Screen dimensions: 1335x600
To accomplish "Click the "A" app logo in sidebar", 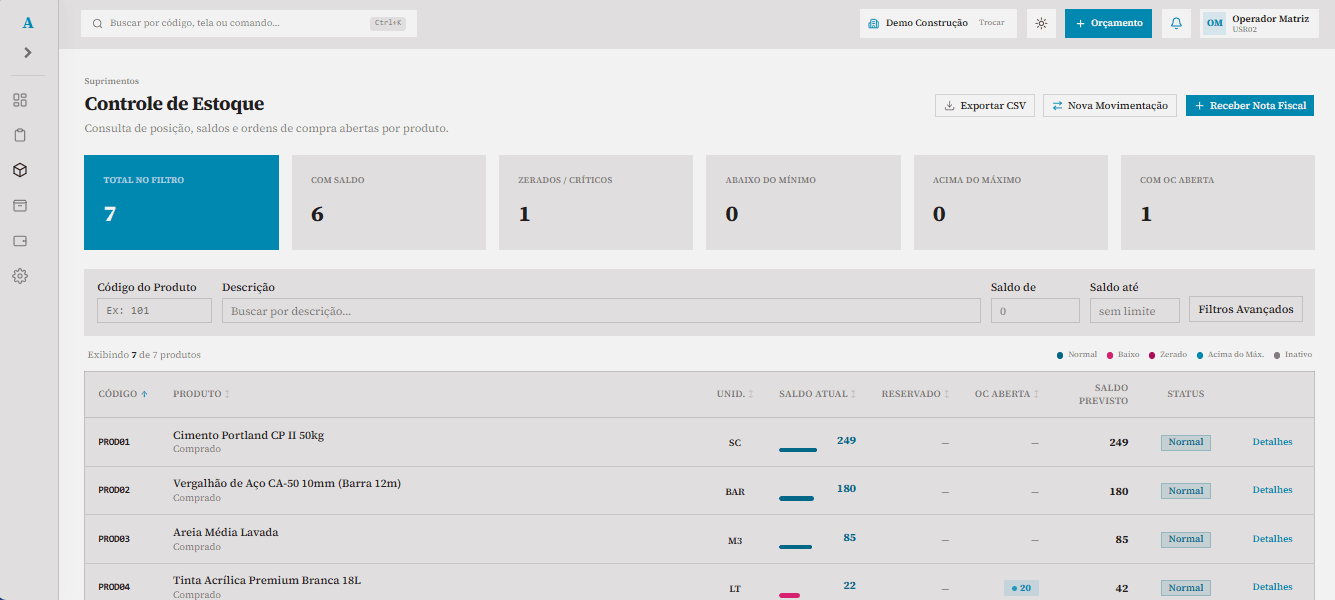I will point(28,23).
